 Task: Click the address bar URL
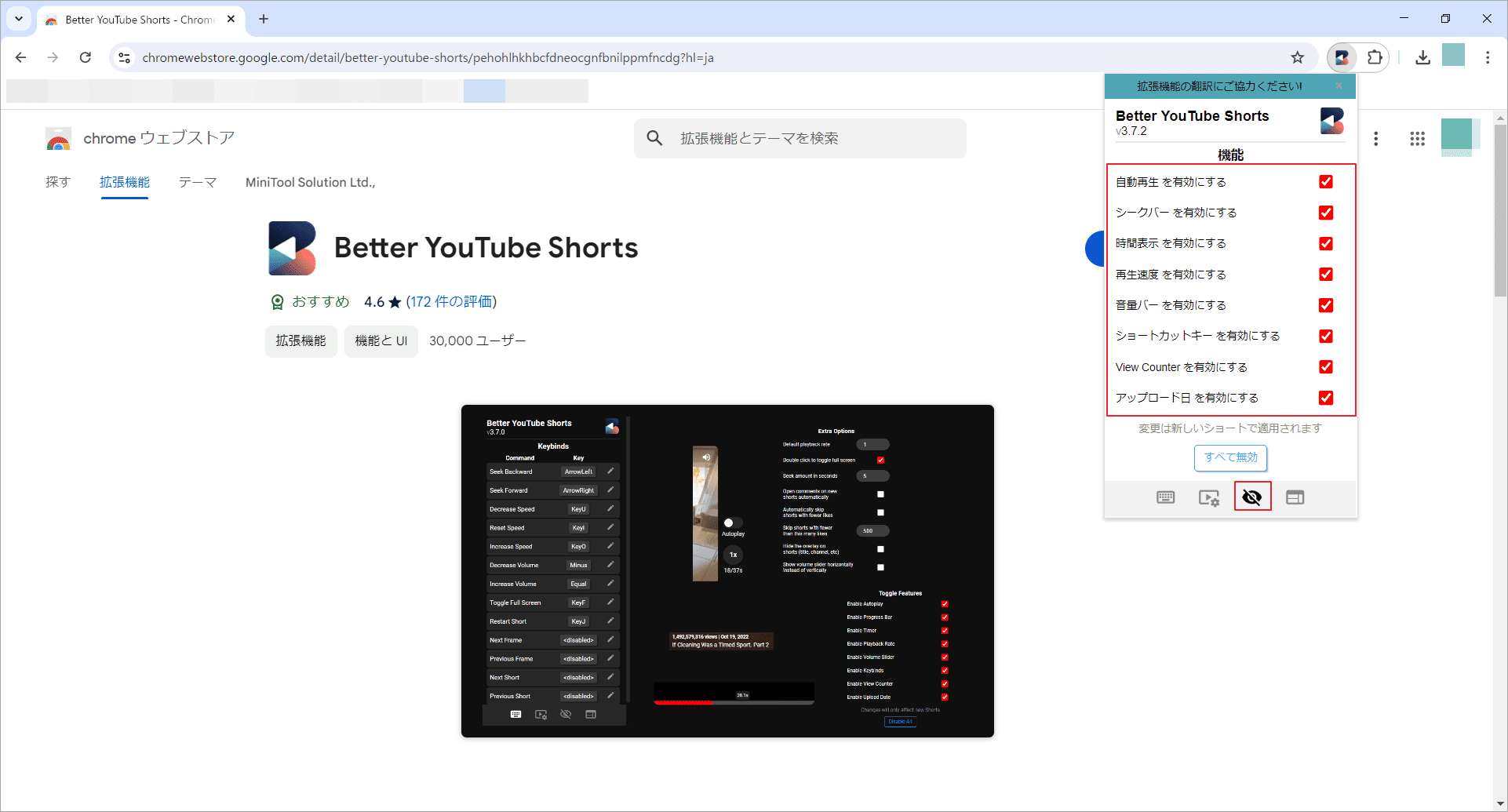pyautogui.click(x=428, y=57)
